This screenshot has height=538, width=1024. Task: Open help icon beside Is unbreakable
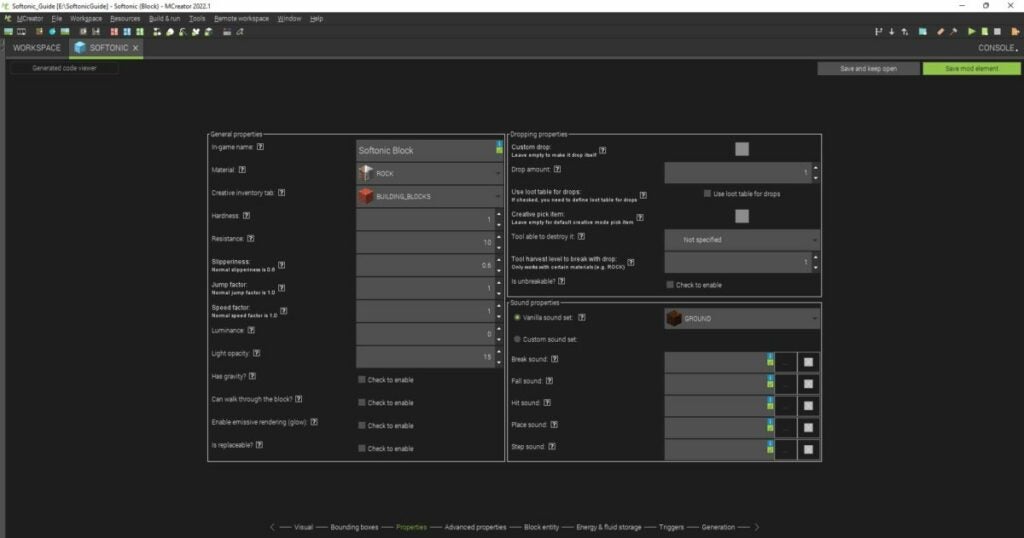click(562, 281)
